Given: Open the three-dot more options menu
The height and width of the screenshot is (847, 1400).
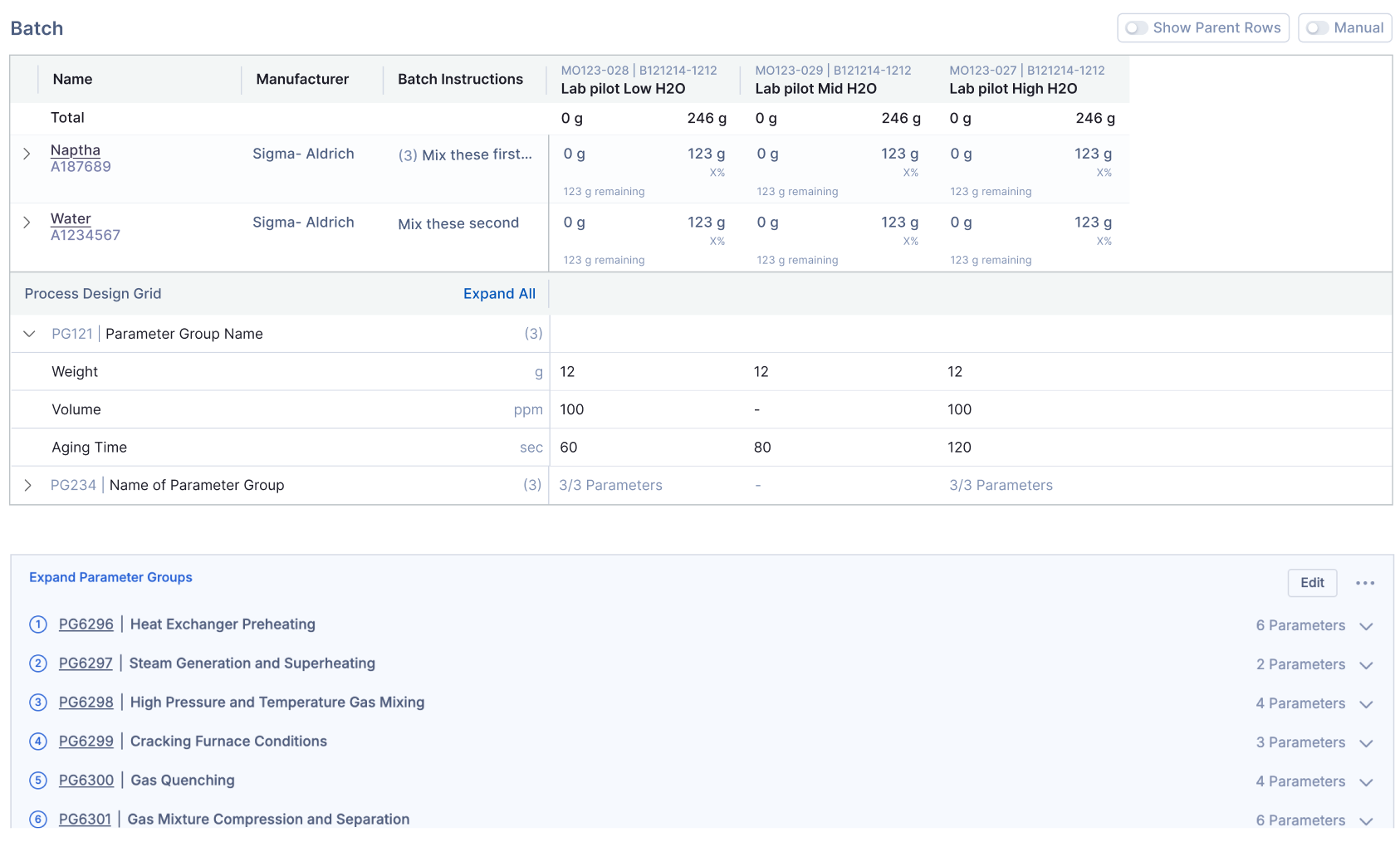Looking at the screenshot, I should coord(1365,583).
